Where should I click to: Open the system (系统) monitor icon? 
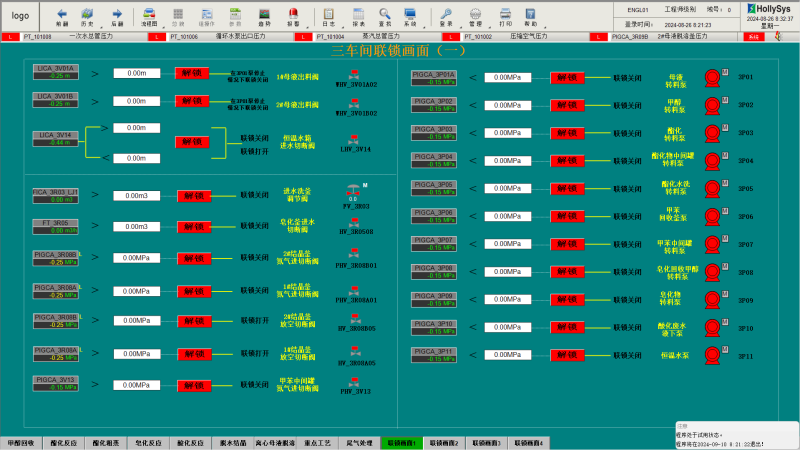click(410, 14)
